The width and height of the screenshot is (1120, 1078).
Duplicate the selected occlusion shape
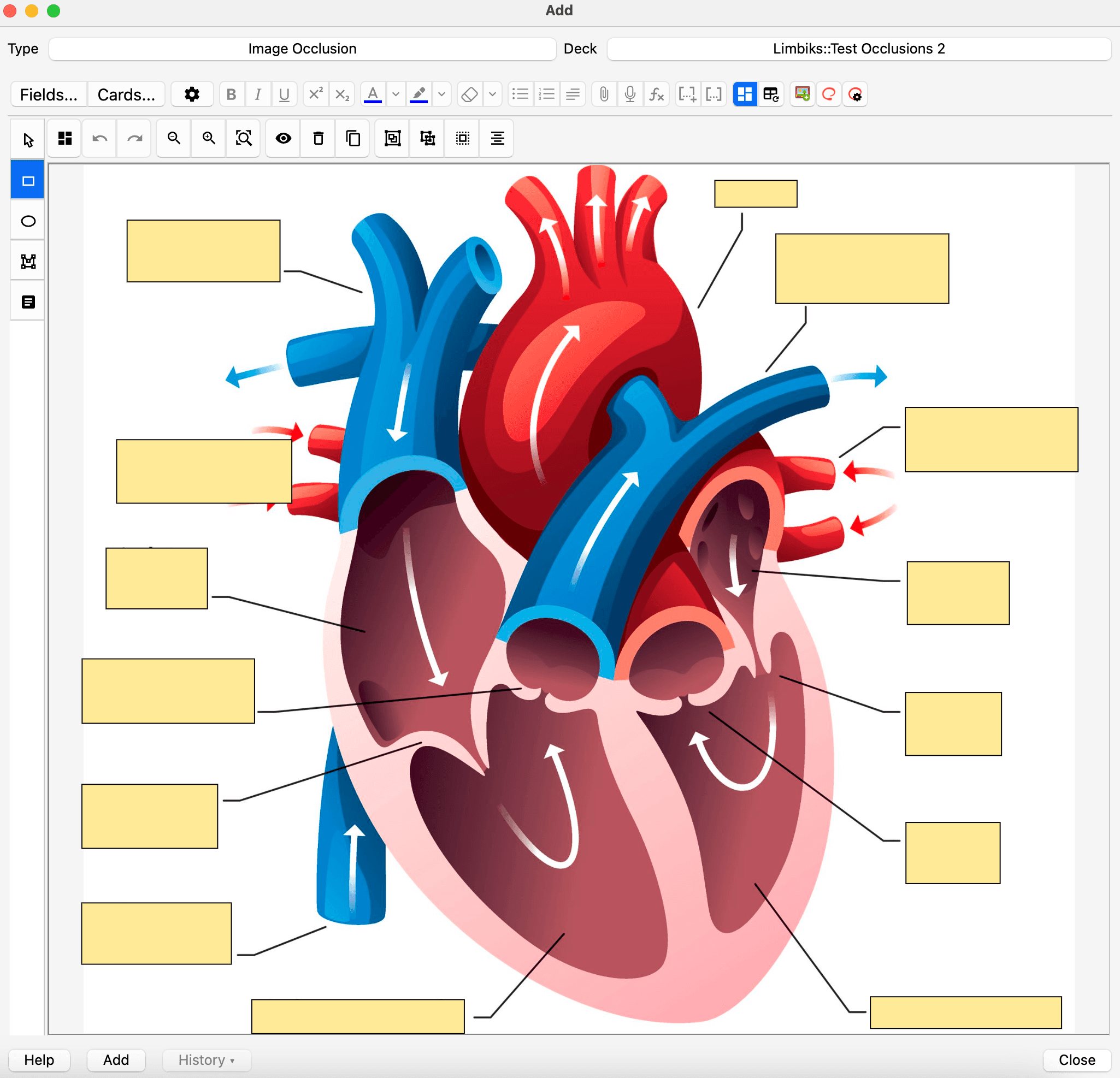click(352, 138)
